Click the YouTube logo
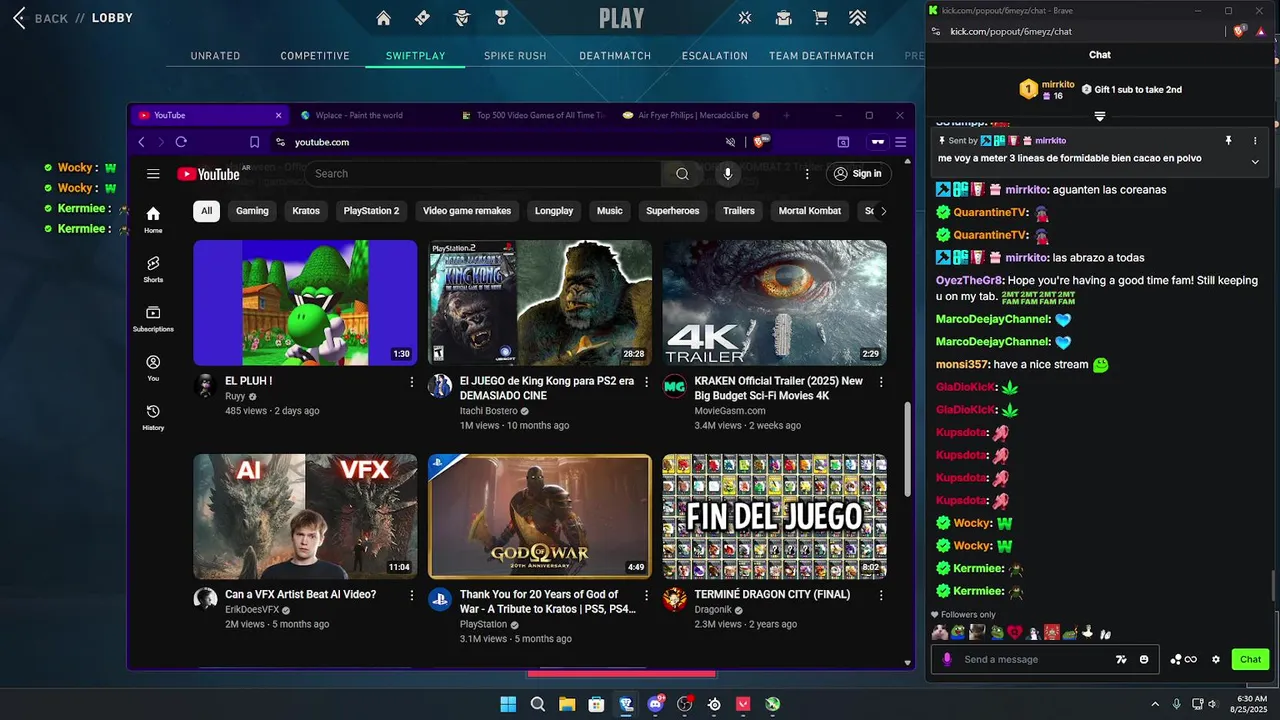Screen dimensions: 1280x720 pyautogui.click(x=208, y=174)
